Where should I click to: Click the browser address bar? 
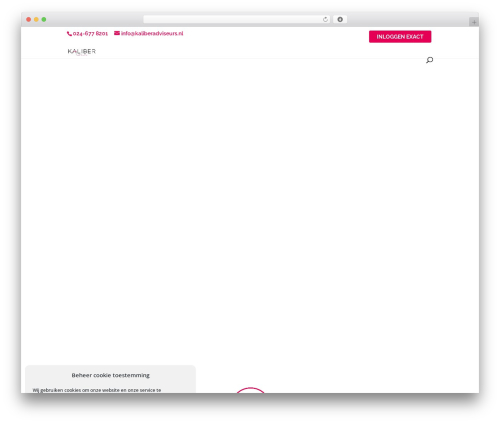[237, 20]
